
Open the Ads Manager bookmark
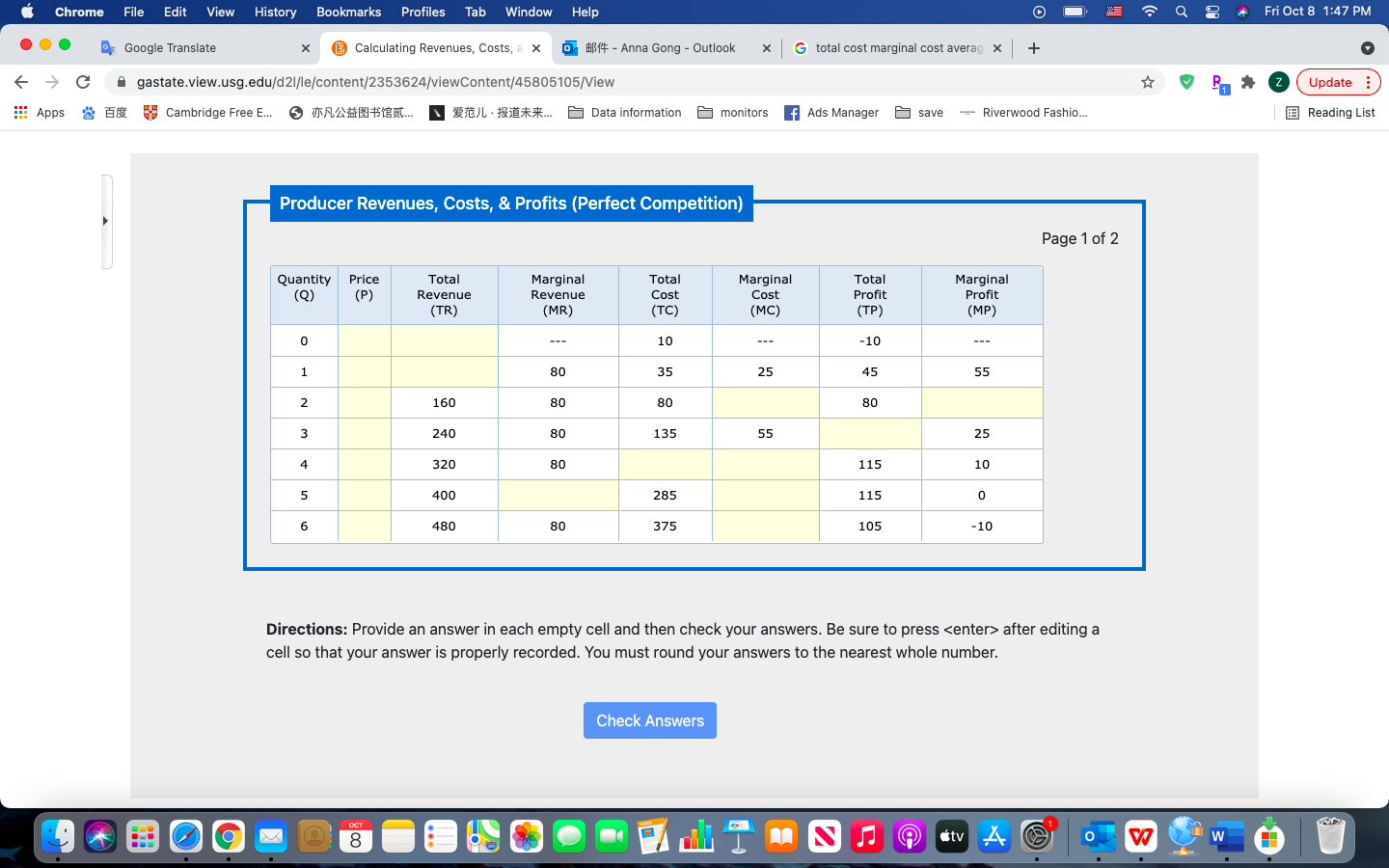[x=831, y=113]
